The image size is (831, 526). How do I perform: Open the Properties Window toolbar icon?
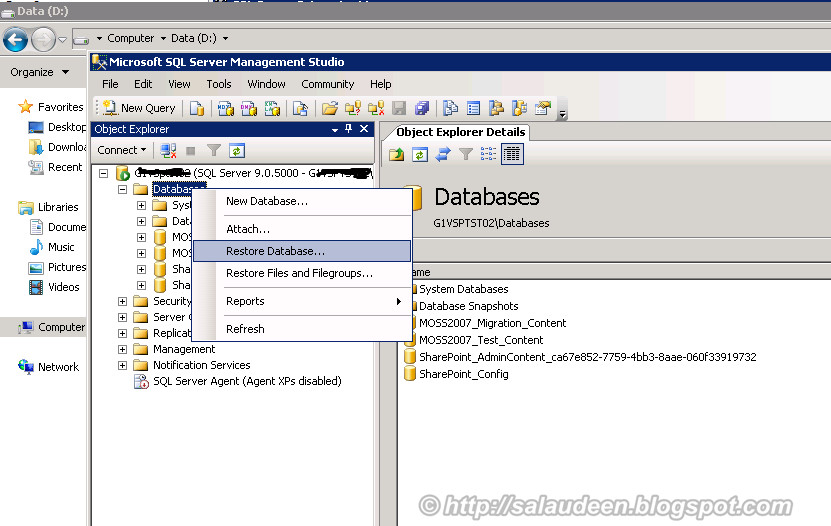pos(543,108)
